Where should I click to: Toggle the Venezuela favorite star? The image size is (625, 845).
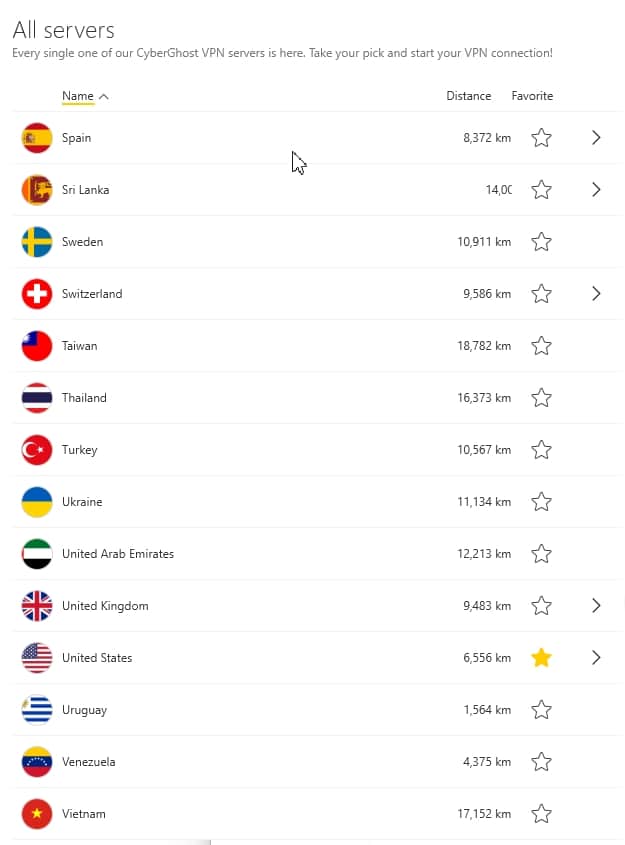tap(541, 761)
